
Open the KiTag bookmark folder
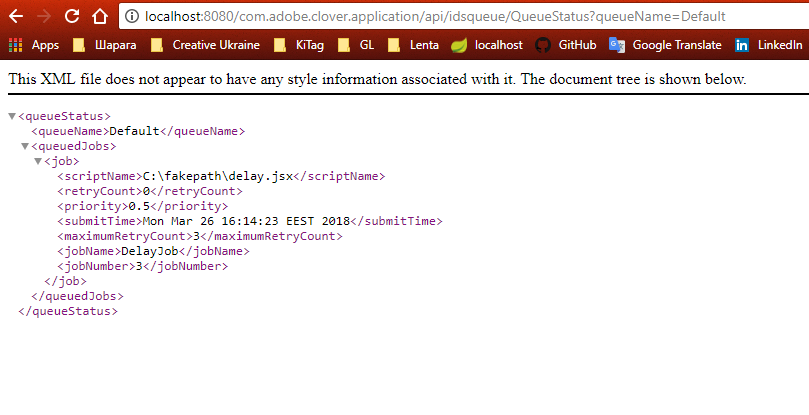click(299, 45)
